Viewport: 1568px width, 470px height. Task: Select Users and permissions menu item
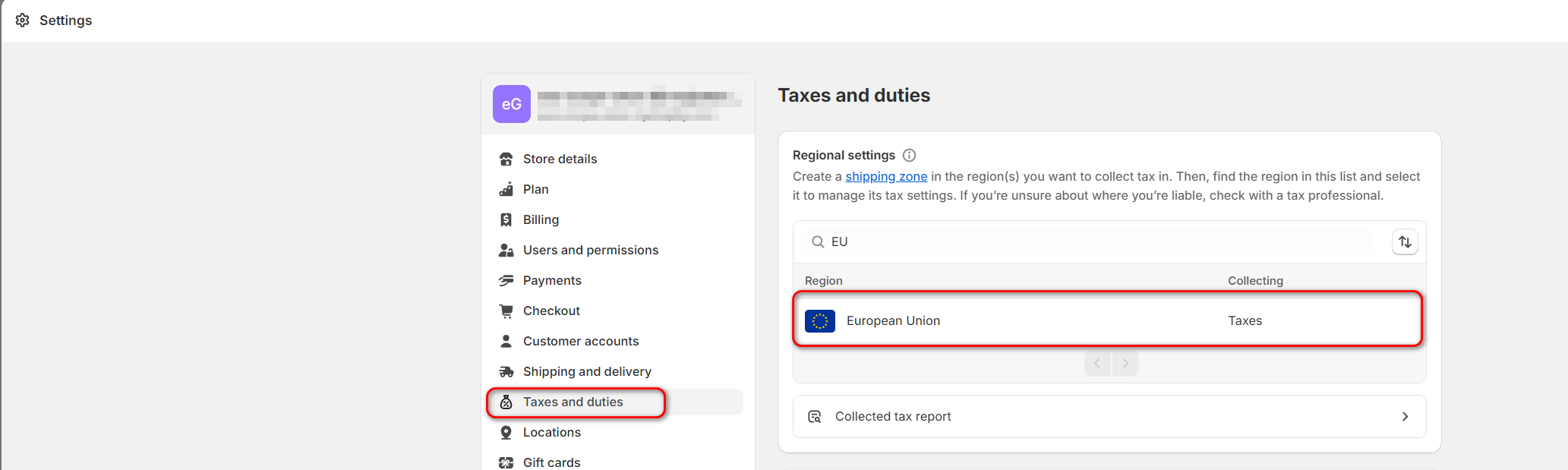pos(590,250)
